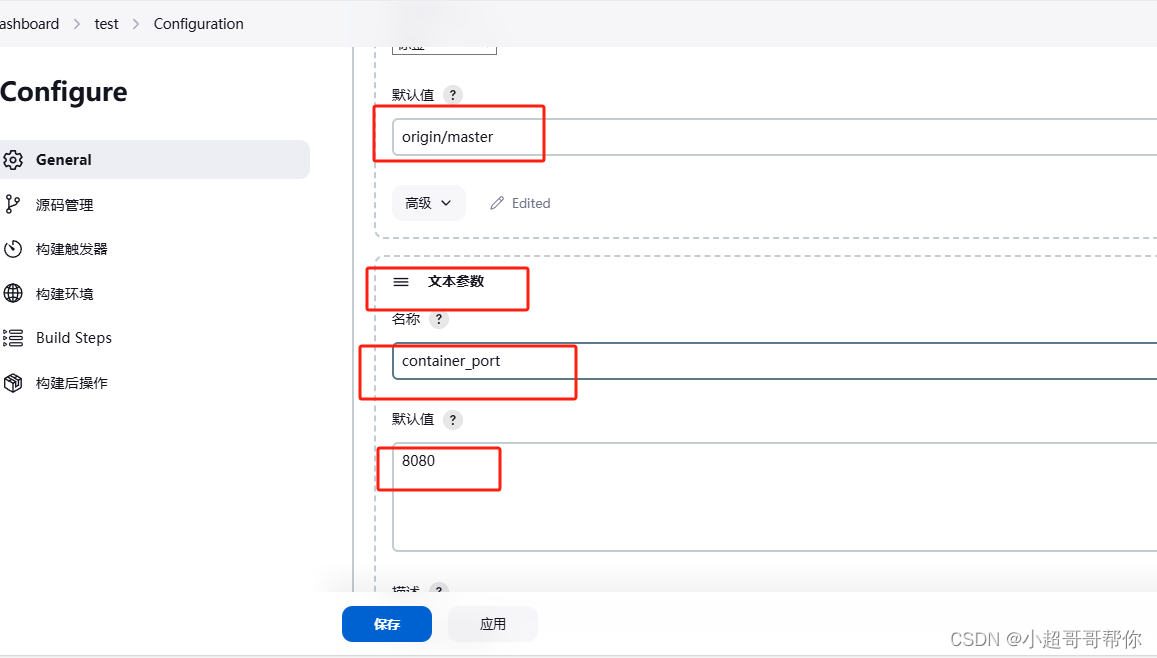Expand the 高级 advanced dropdown
Viewport: 1157px width, 658px height.
coord(428,203)
